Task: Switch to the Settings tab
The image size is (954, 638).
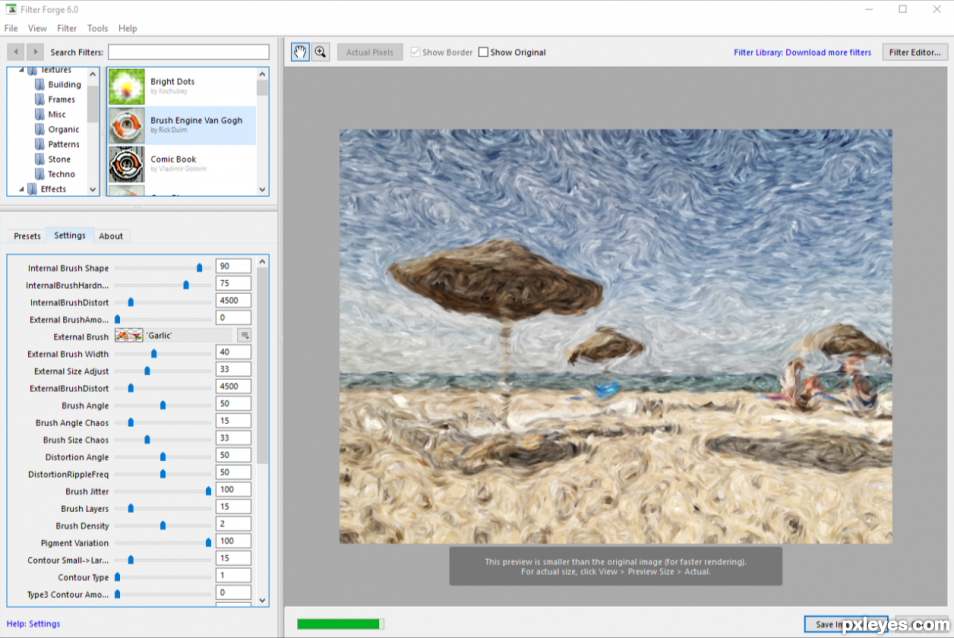Action: pyautogui.click(x=70, y=235)
